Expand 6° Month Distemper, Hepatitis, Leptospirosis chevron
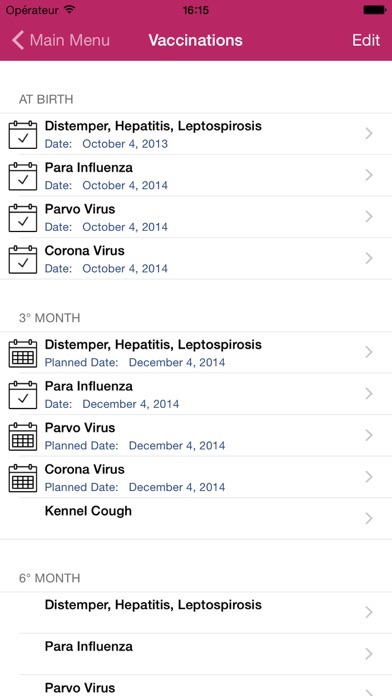Viewport: 392px width, 696px height. (x=368, y=613)
